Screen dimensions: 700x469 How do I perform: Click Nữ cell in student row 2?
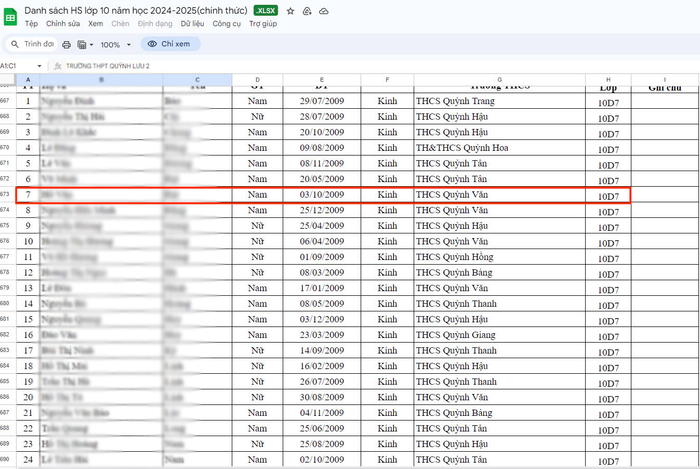(x=258, y=116)
